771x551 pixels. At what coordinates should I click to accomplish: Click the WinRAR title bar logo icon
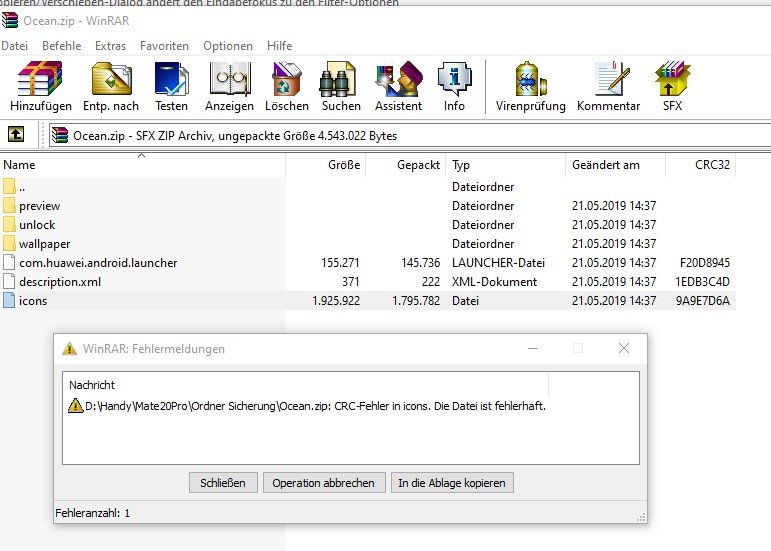10,21
